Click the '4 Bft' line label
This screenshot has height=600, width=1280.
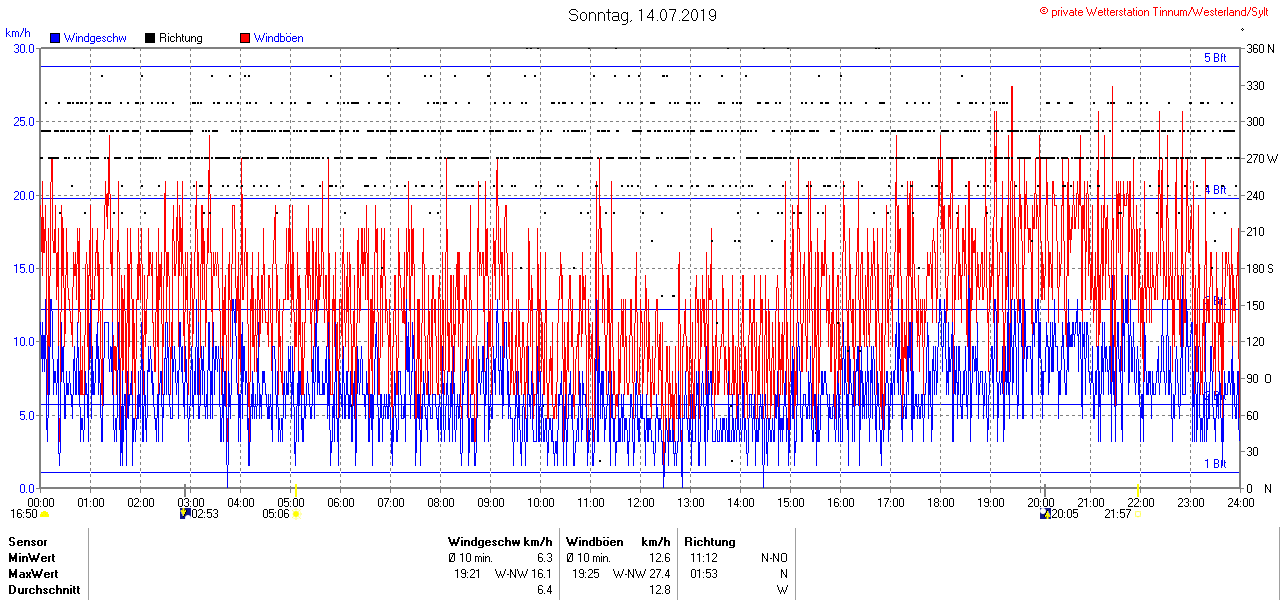coord(1215,189)
